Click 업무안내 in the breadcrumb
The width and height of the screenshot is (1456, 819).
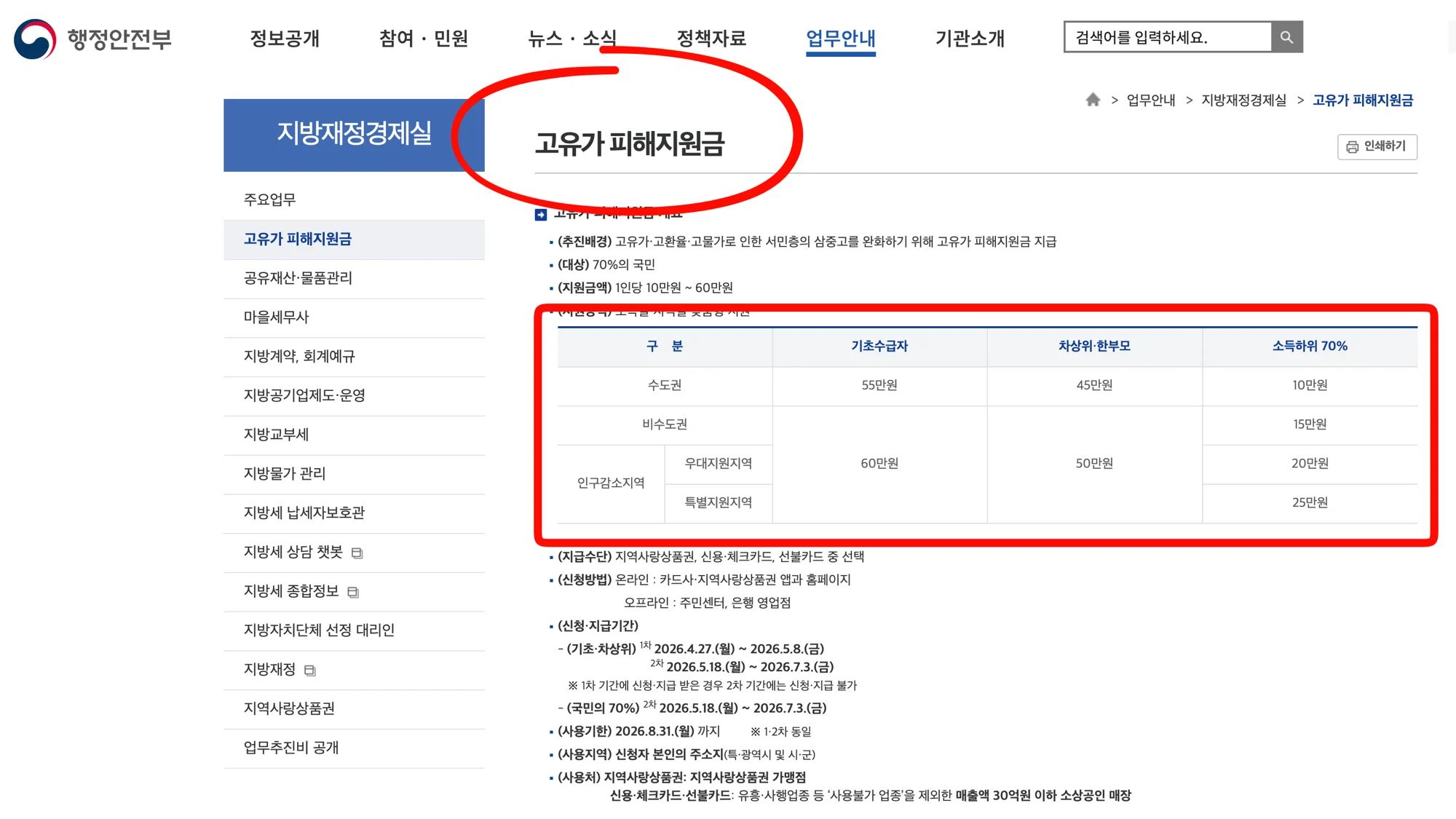tap(1151, 100)
